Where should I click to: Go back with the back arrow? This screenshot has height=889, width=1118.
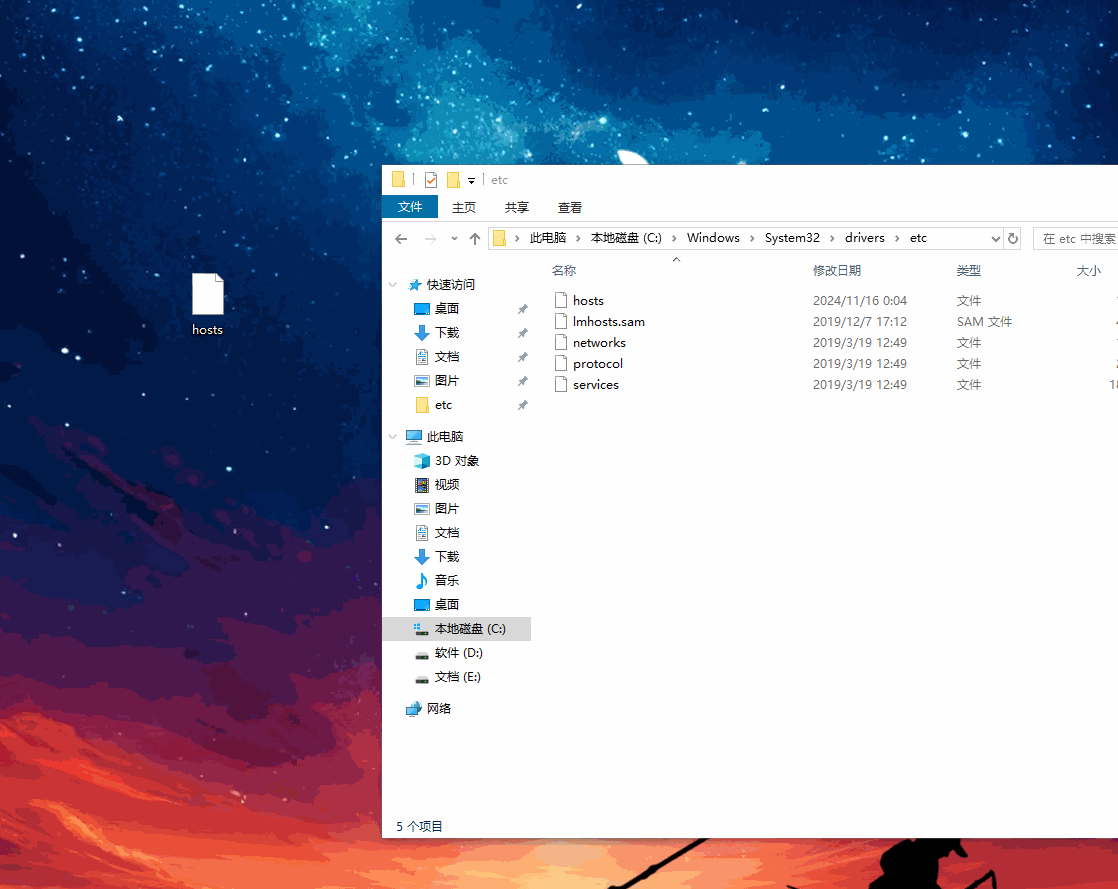point(401,239)
